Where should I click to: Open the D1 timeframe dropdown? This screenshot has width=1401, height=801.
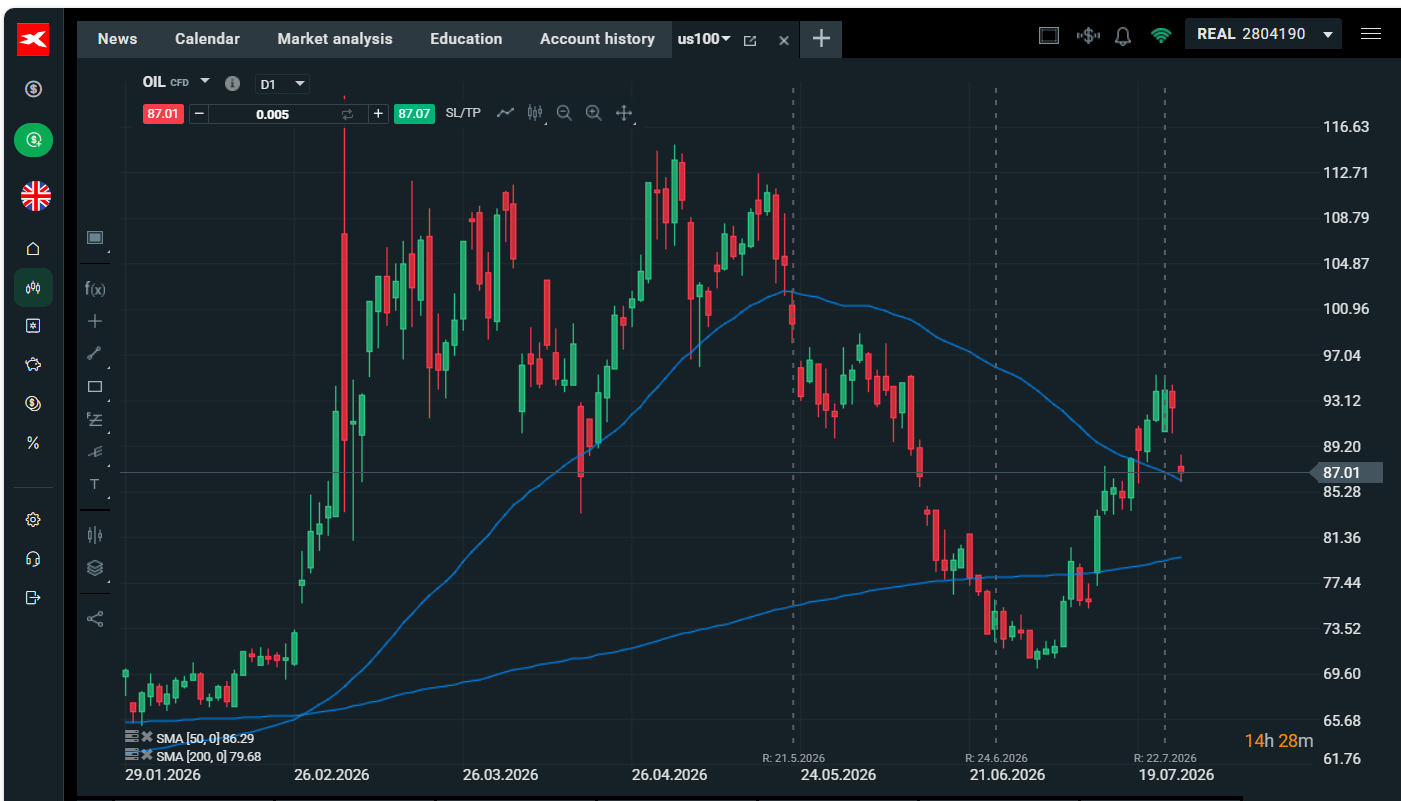pos(282,85)
